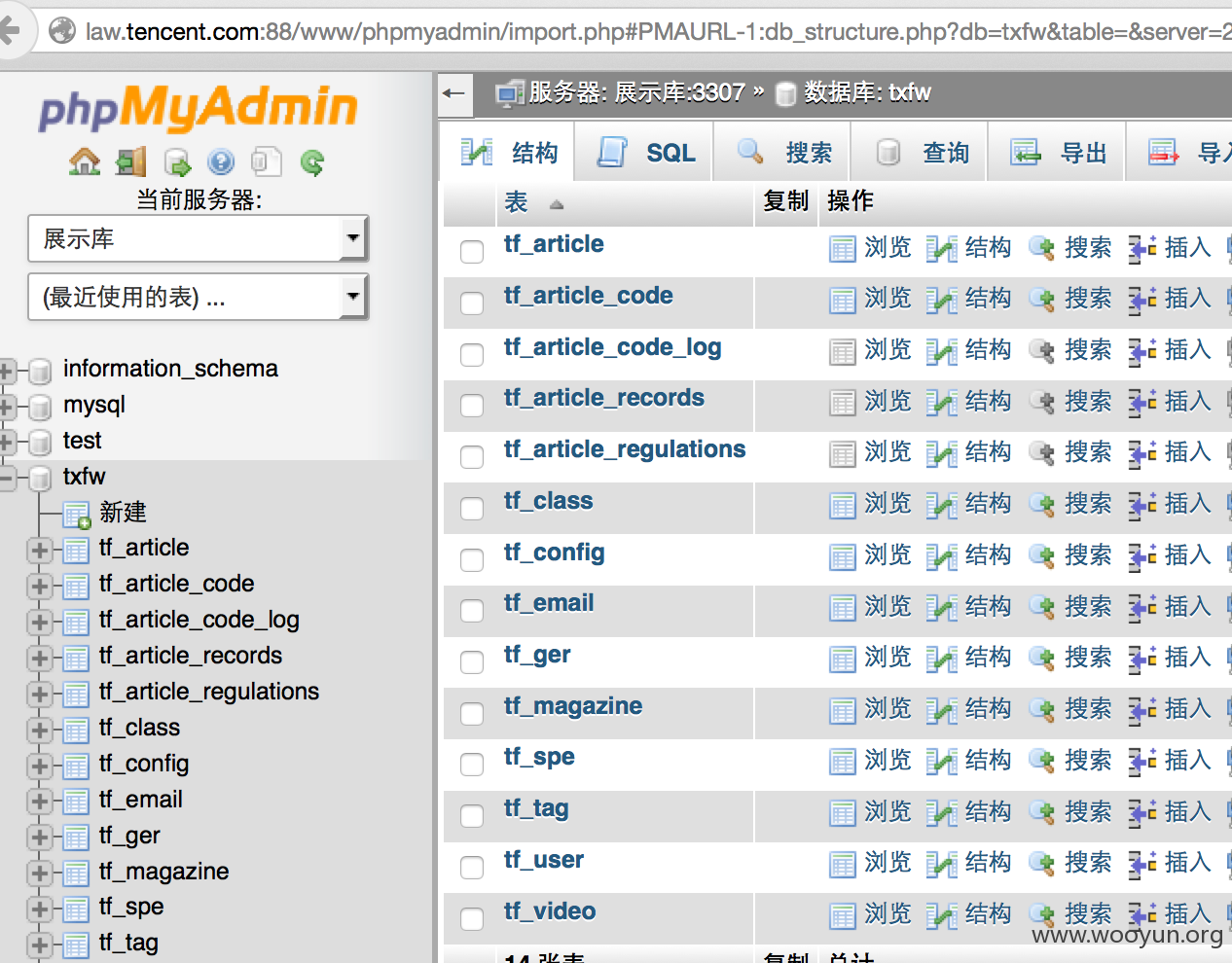The height and width of the screenshot is (963, 1232).
Task: Go to phpMyAdmin home icon
Action: [85, 161]
